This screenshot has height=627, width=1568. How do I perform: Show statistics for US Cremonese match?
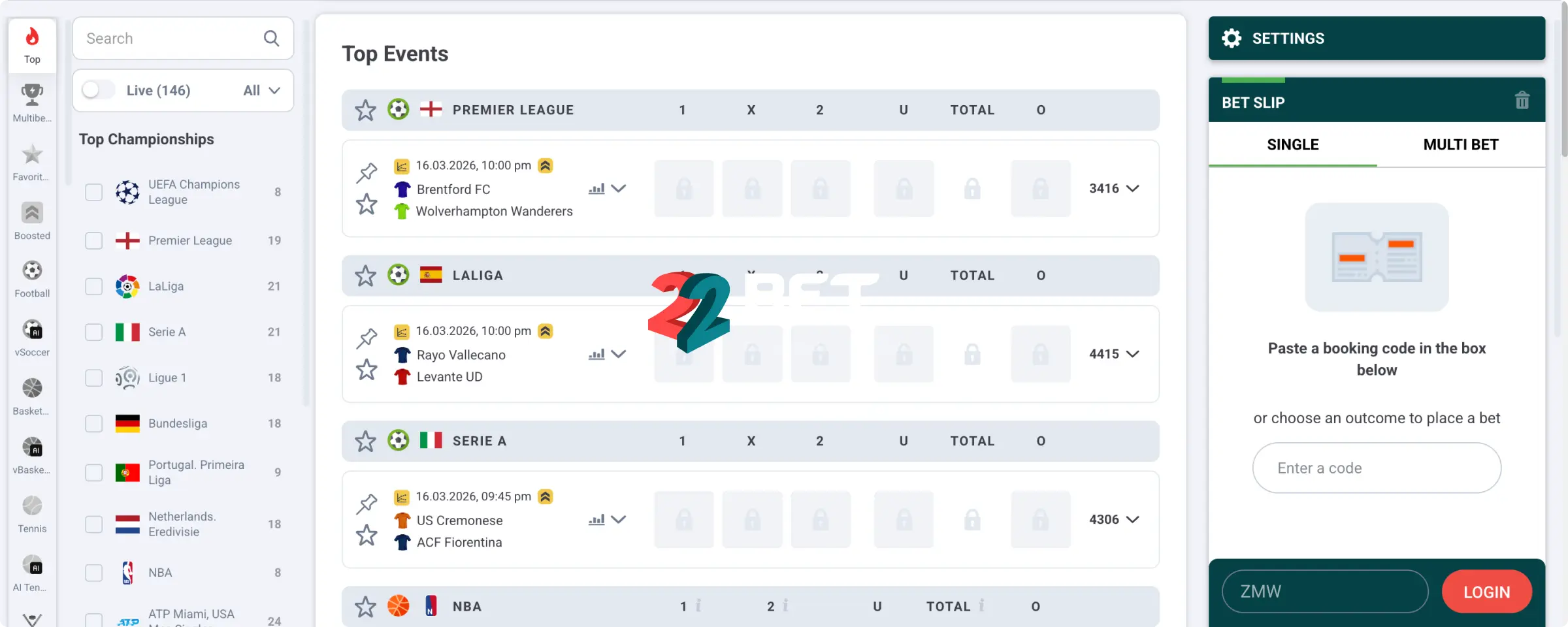tap(596, 520)
